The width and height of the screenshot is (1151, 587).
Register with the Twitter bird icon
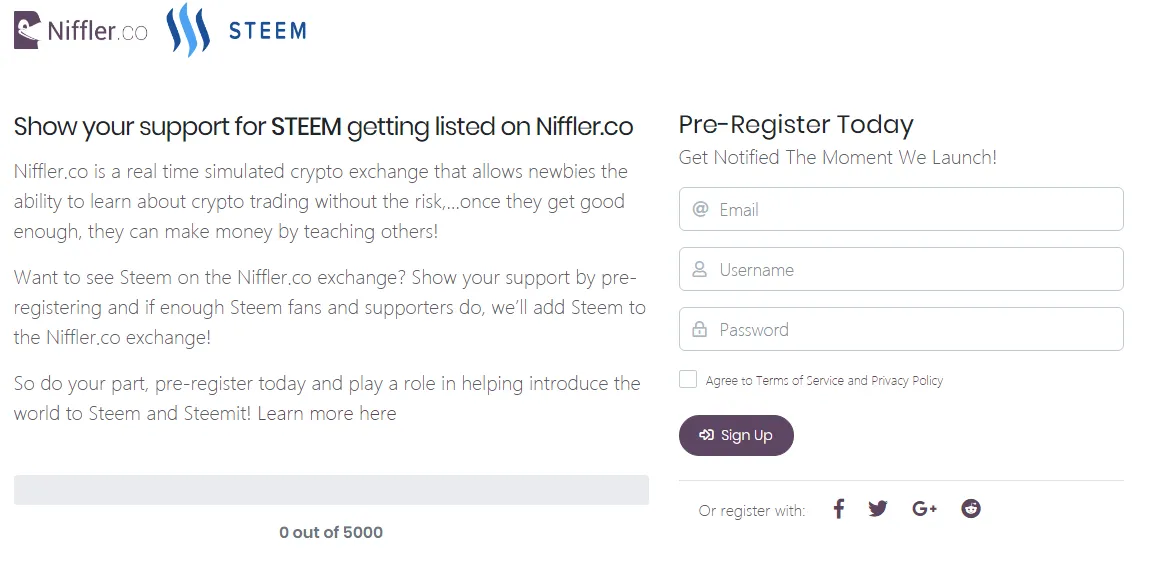tap(878, 508)
